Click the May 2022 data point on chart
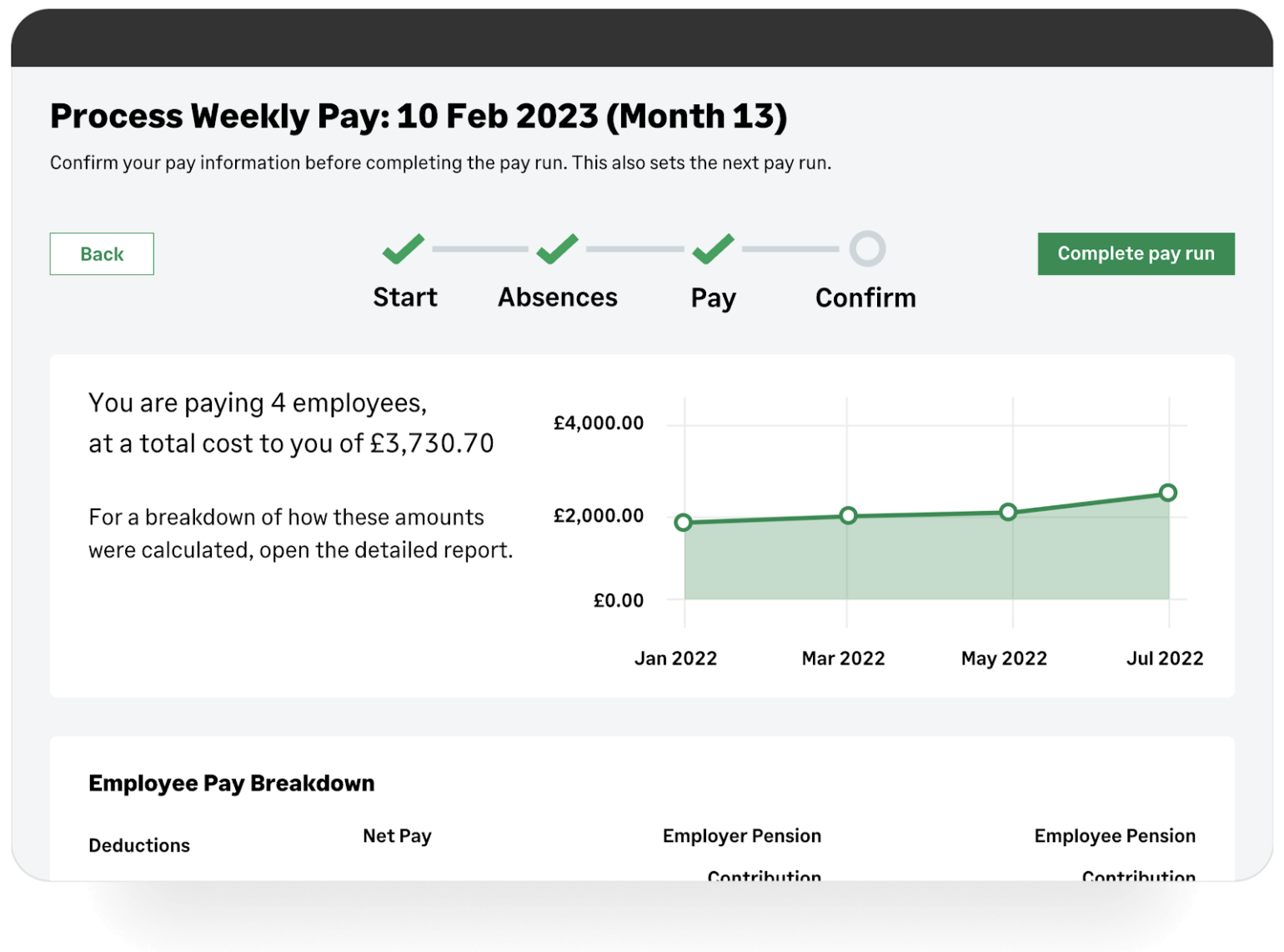The image size is (1284, 952). [1009, 511]
